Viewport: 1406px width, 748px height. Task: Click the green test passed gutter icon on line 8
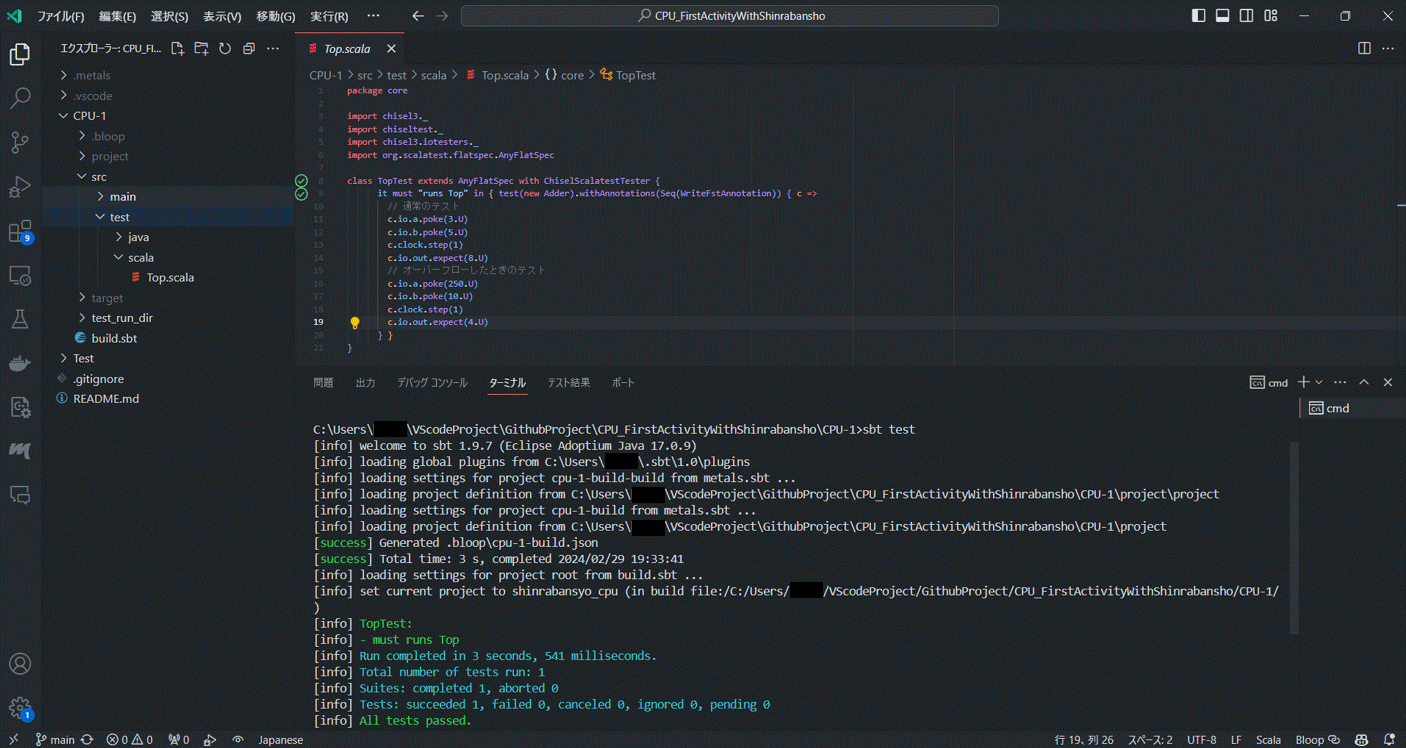[301, 181]
